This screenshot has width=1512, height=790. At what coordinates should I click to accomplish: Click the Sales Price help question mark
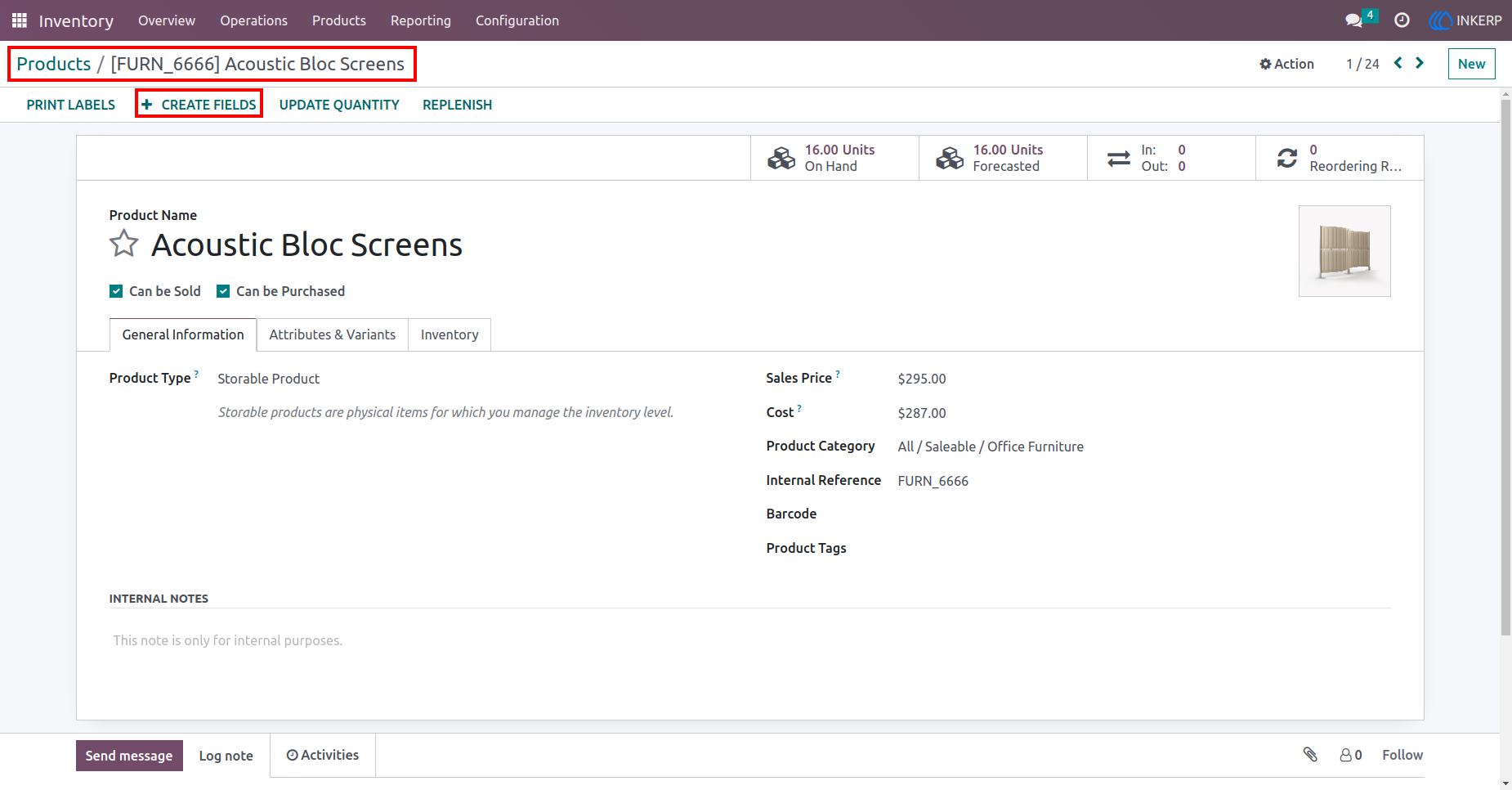838,375
